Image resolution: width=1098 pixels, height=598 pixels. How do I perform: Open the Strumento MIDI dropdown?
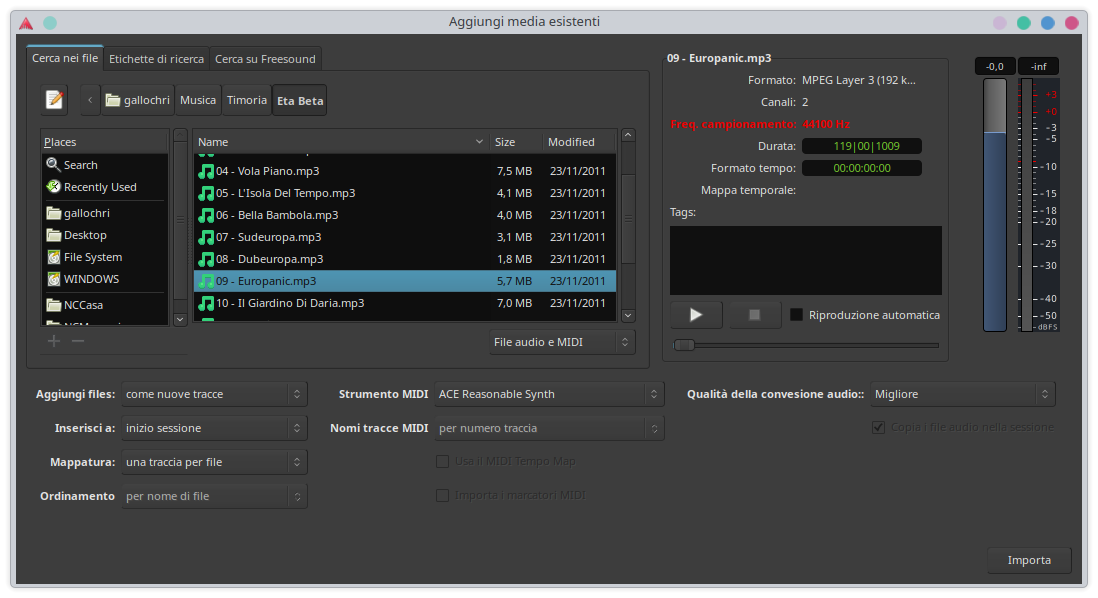[x=549, y=394]
